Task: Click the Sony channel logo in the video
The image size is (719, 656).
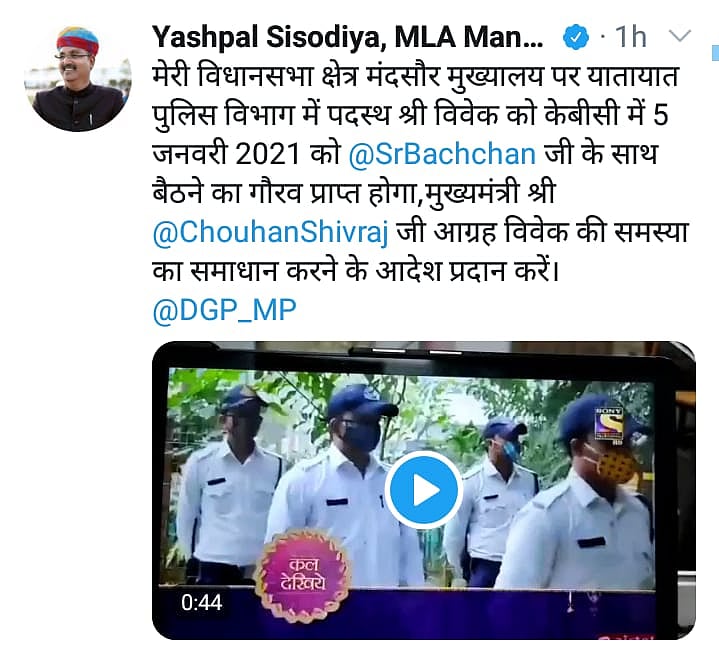Action: click(x=609, y=425)
